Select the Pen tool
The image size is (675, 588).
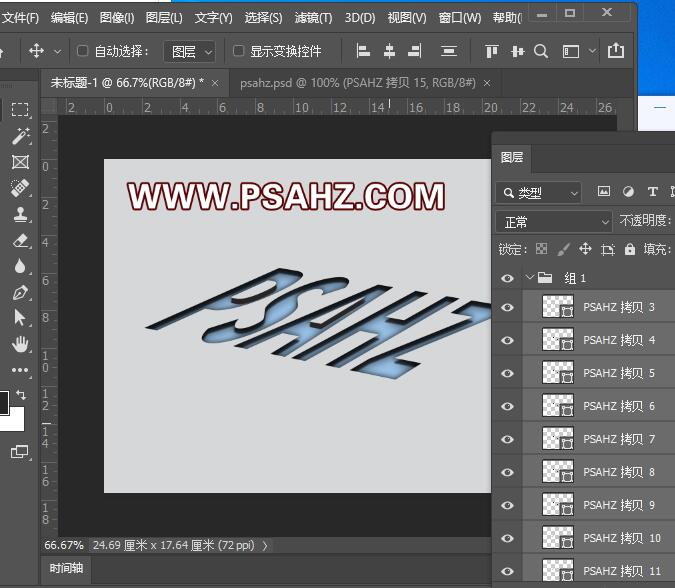[20, 292]
